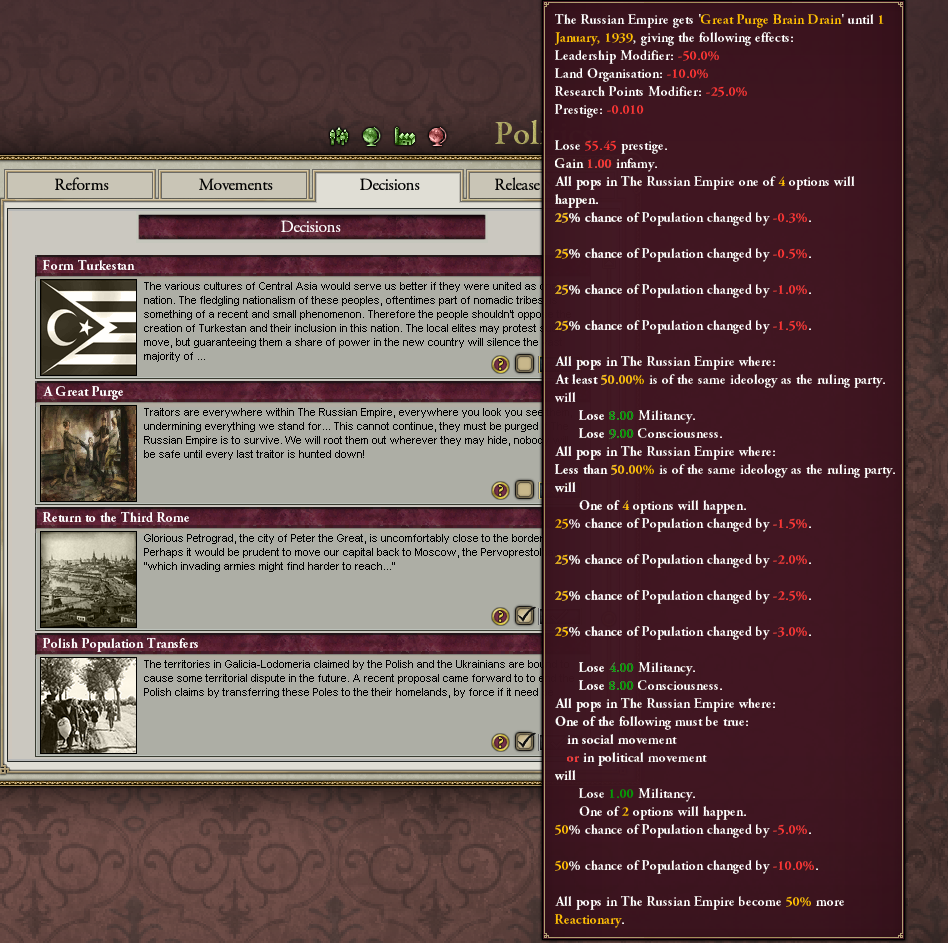The image size is (948, 943).
Task: Switch to the Reforms tab
Action: click(x=80, y=185)
